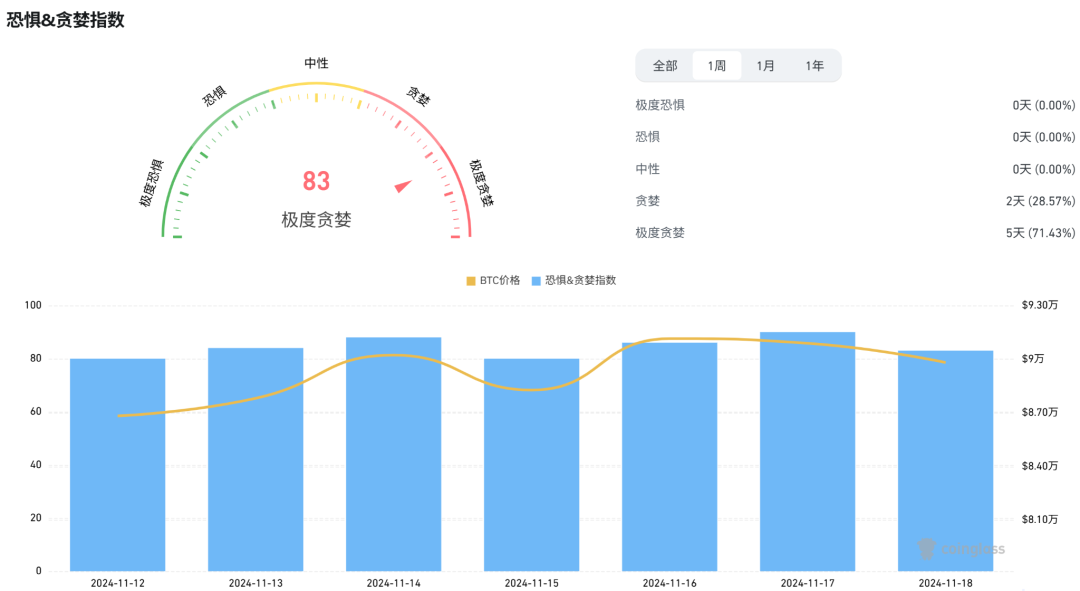
Task: Click the 恐惧 label on gauge arc
Action: point(214,96)
